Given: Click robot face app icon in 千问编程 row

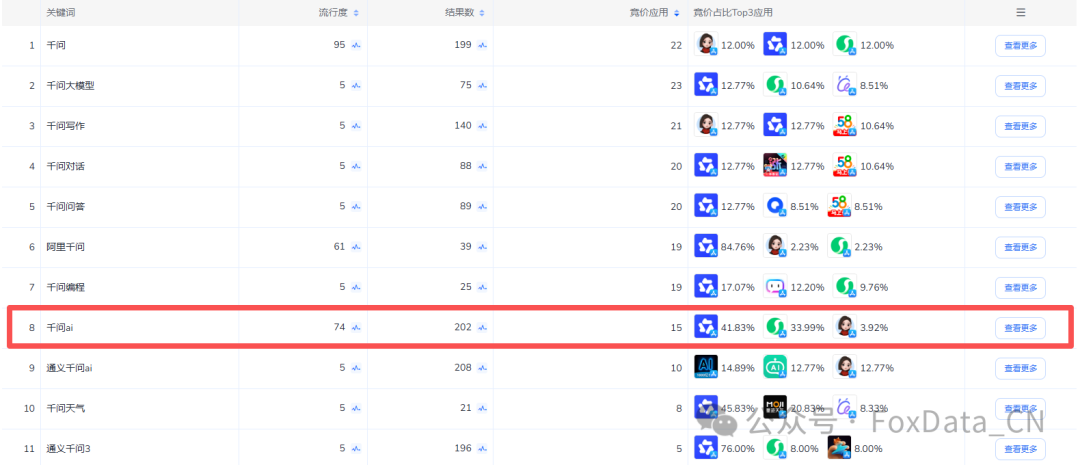Looking at the screenshot, I should point(775,286).
